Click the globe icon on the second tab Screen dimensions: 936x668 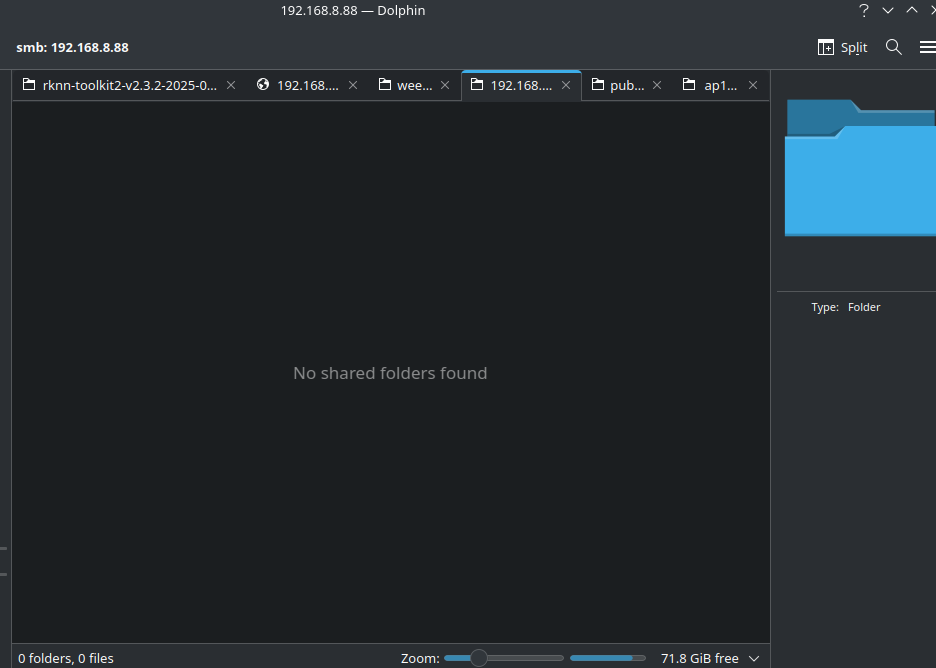[x=263, y=84]
